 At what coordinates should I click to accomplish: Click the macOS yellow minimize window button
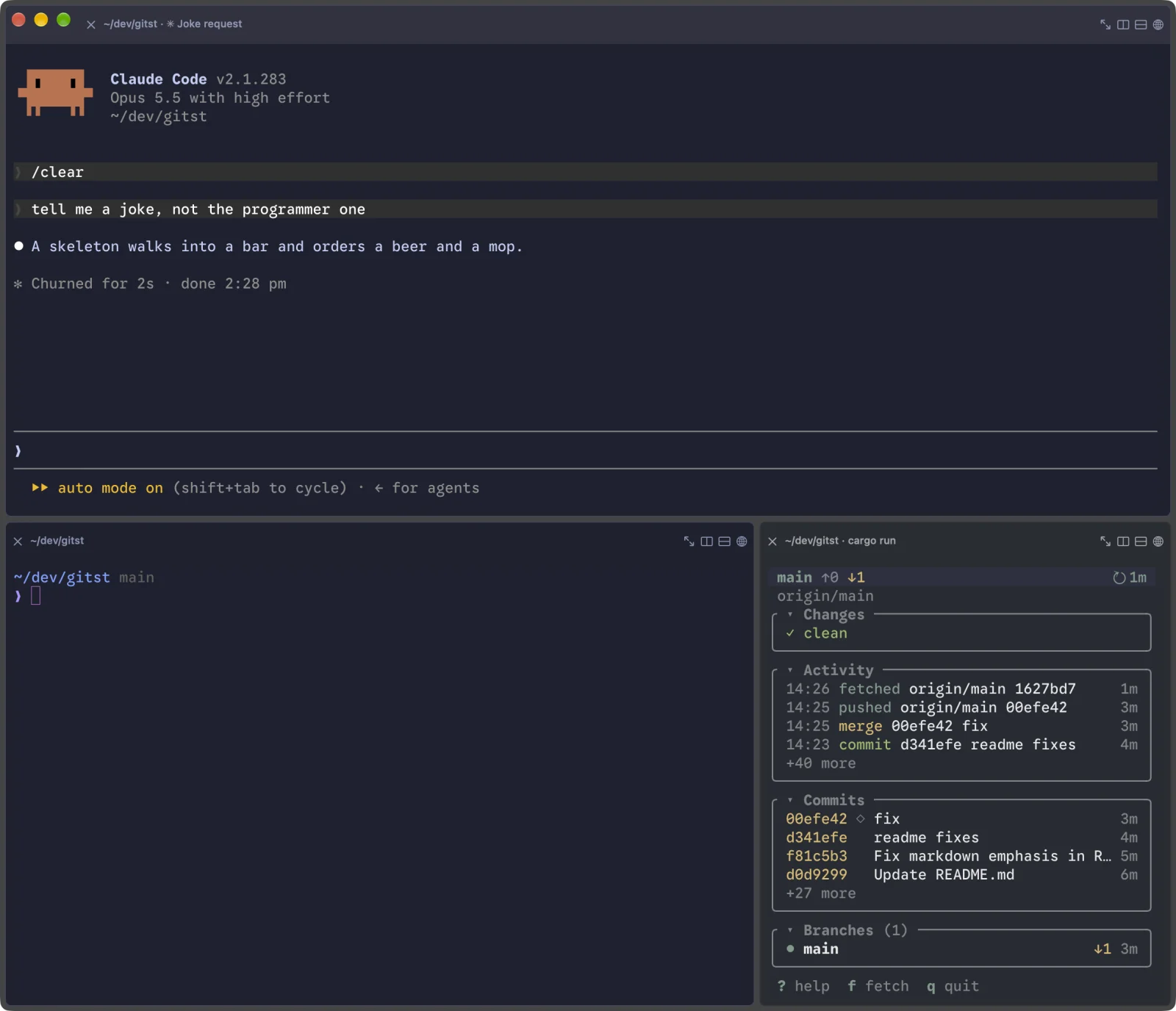(x=41, y=20)
